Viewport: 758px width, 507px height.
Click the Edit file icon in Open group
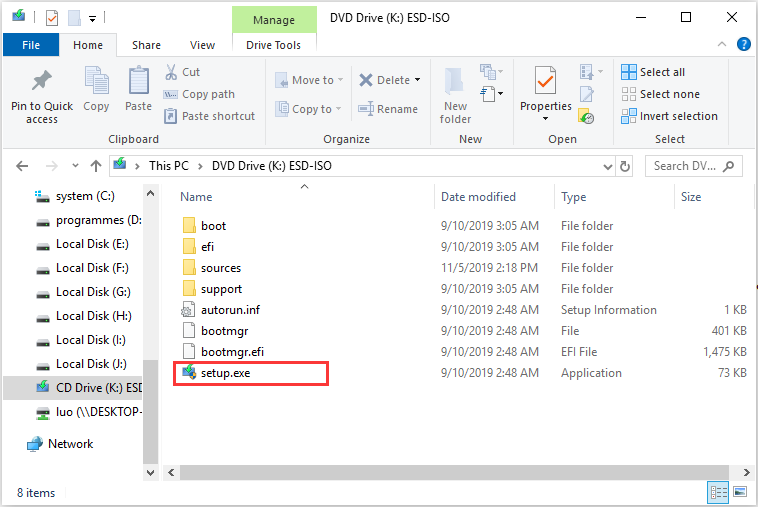(586, 94)
